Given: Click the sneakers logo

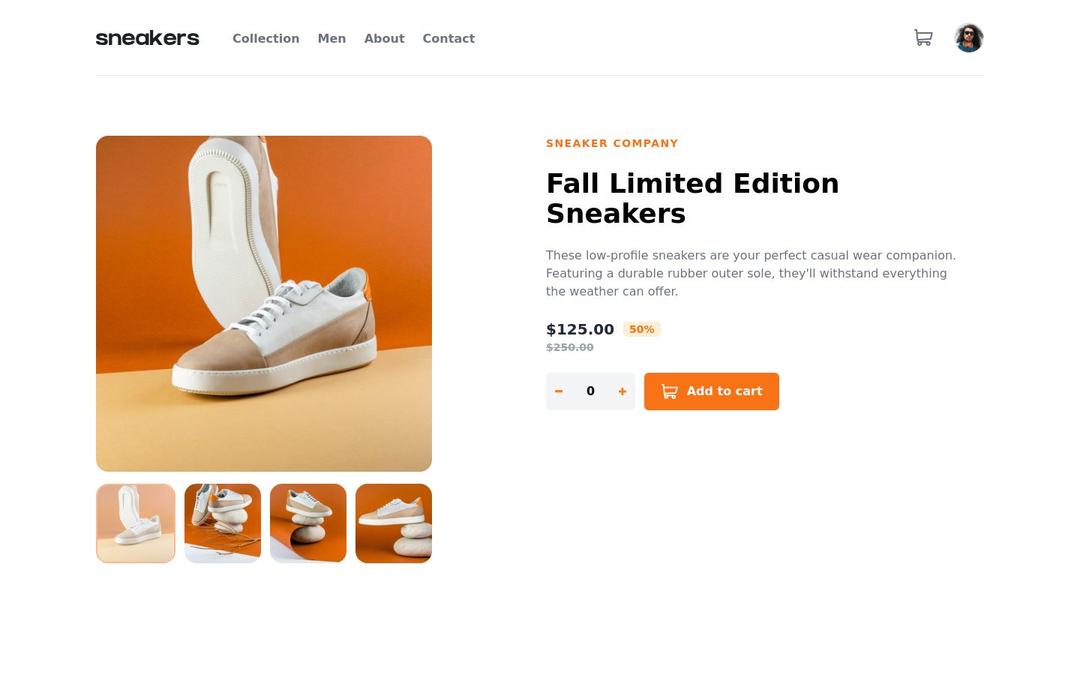Looking at the screenshot, I should 147,38.
